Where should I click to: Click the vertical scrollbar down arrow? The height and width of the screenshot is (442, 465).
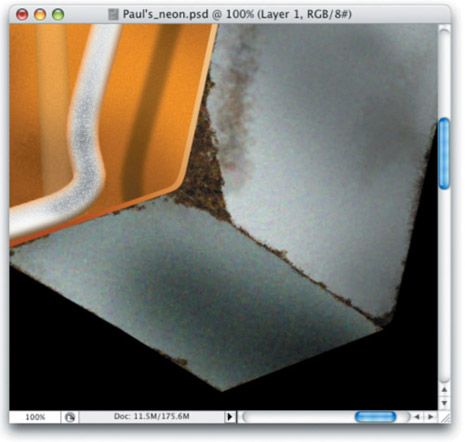tap(444, 403)
